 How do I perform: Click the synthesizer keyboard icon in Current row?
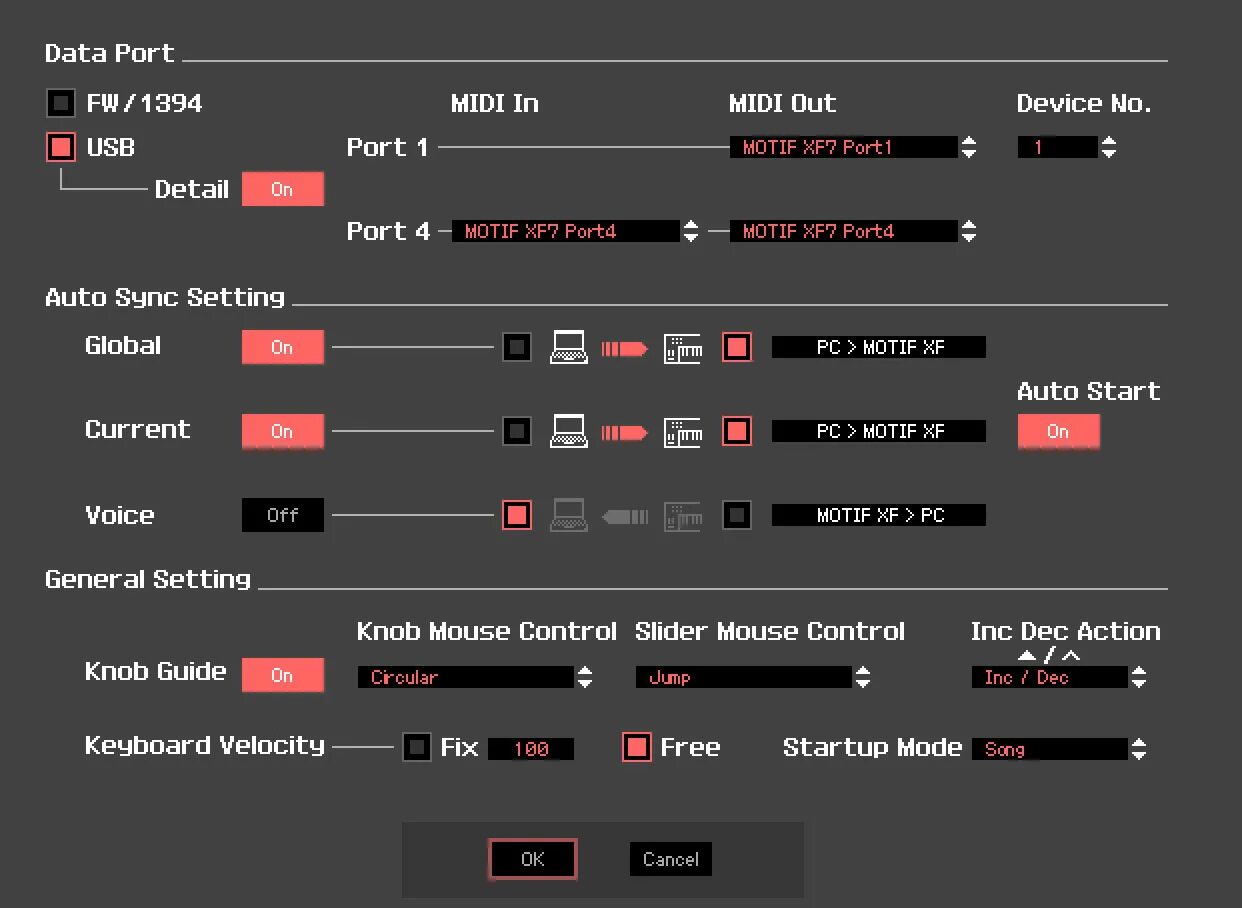683,432
